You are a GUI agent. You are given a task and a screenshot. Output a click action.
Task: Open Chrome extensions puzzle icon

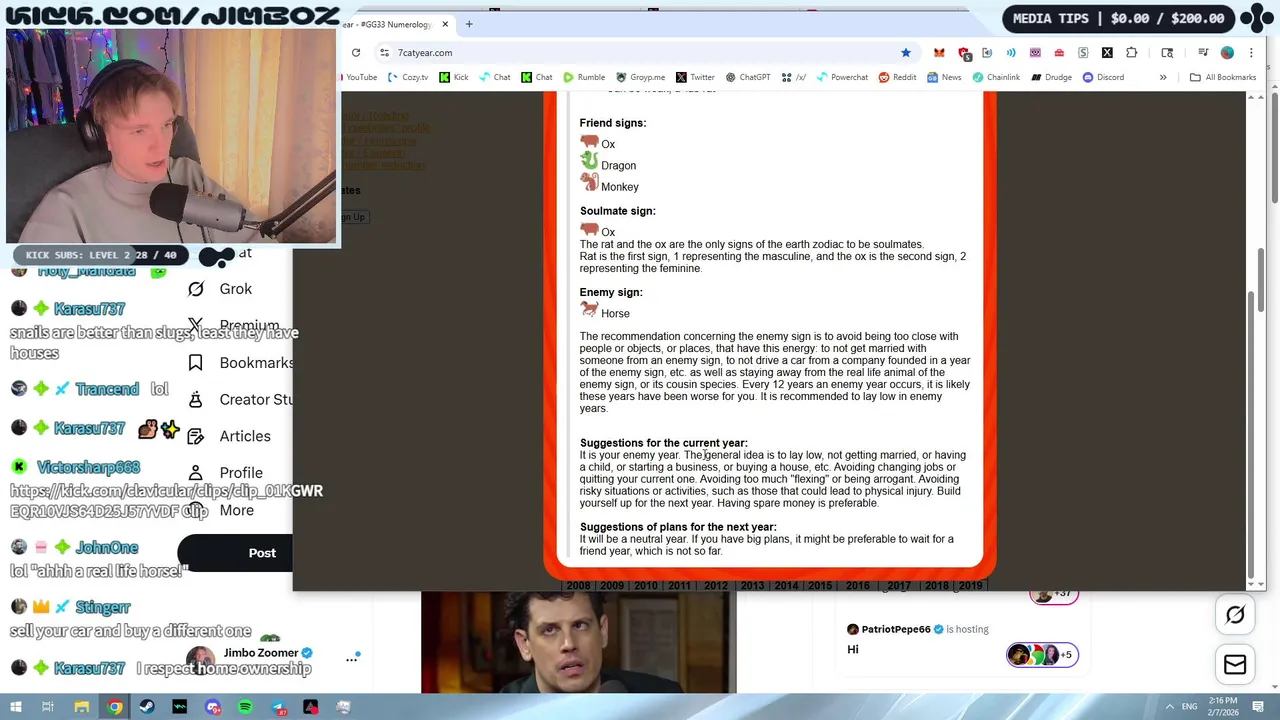point(1131,52)
